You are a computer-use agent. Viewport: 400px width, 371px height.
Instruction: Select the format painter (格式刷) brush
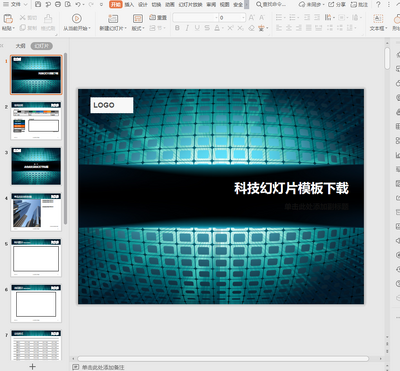pyautogui.click(x=48, y=18)
